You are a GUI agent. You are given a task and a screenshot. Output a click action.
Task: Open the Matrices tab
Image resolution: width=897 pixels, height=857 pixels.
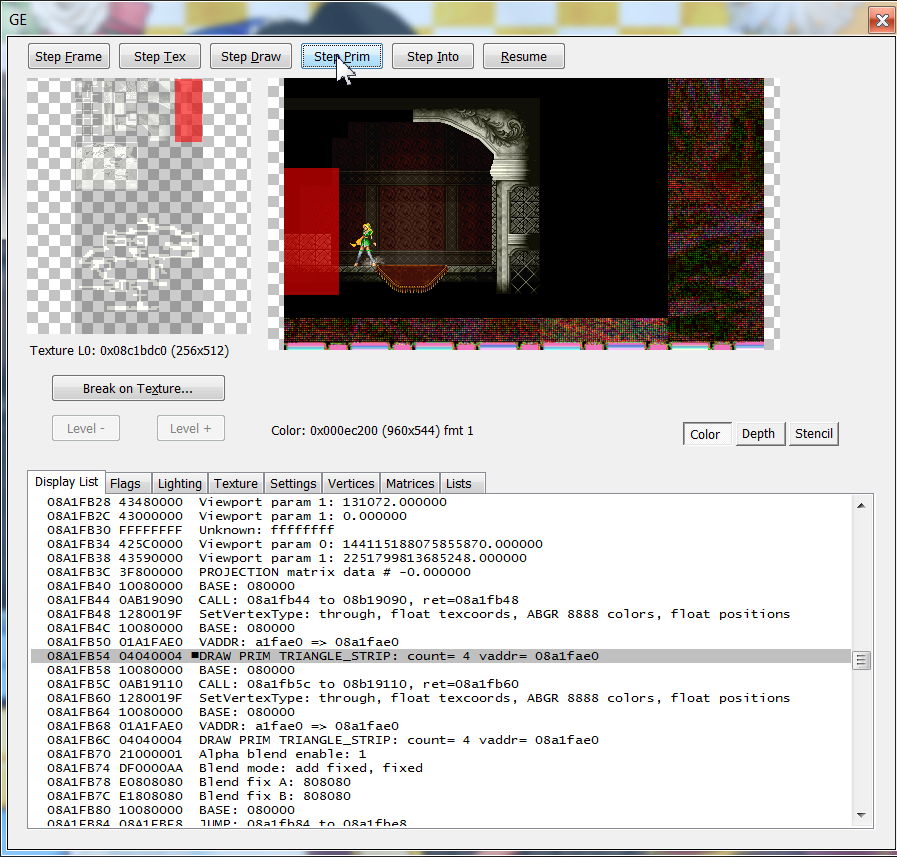410,484
